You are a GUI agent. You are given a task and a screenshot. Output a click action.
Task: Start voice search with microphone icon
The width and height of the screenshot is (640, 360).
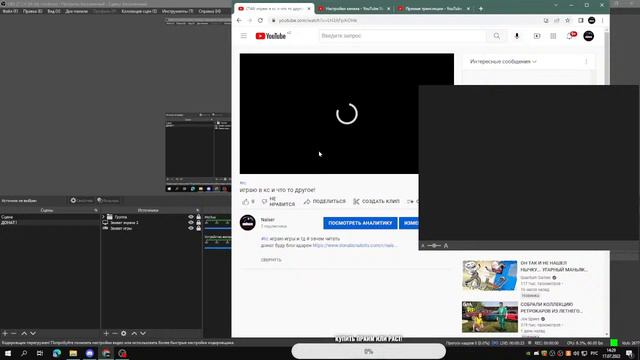tap(517, 36)
